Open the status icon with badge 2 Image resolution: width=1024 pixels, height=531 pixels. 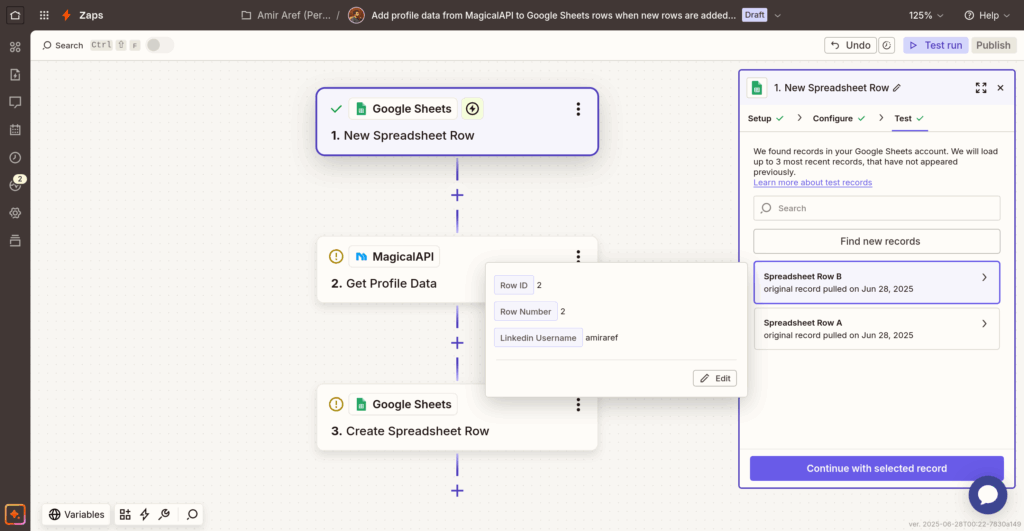coord(16,185)
